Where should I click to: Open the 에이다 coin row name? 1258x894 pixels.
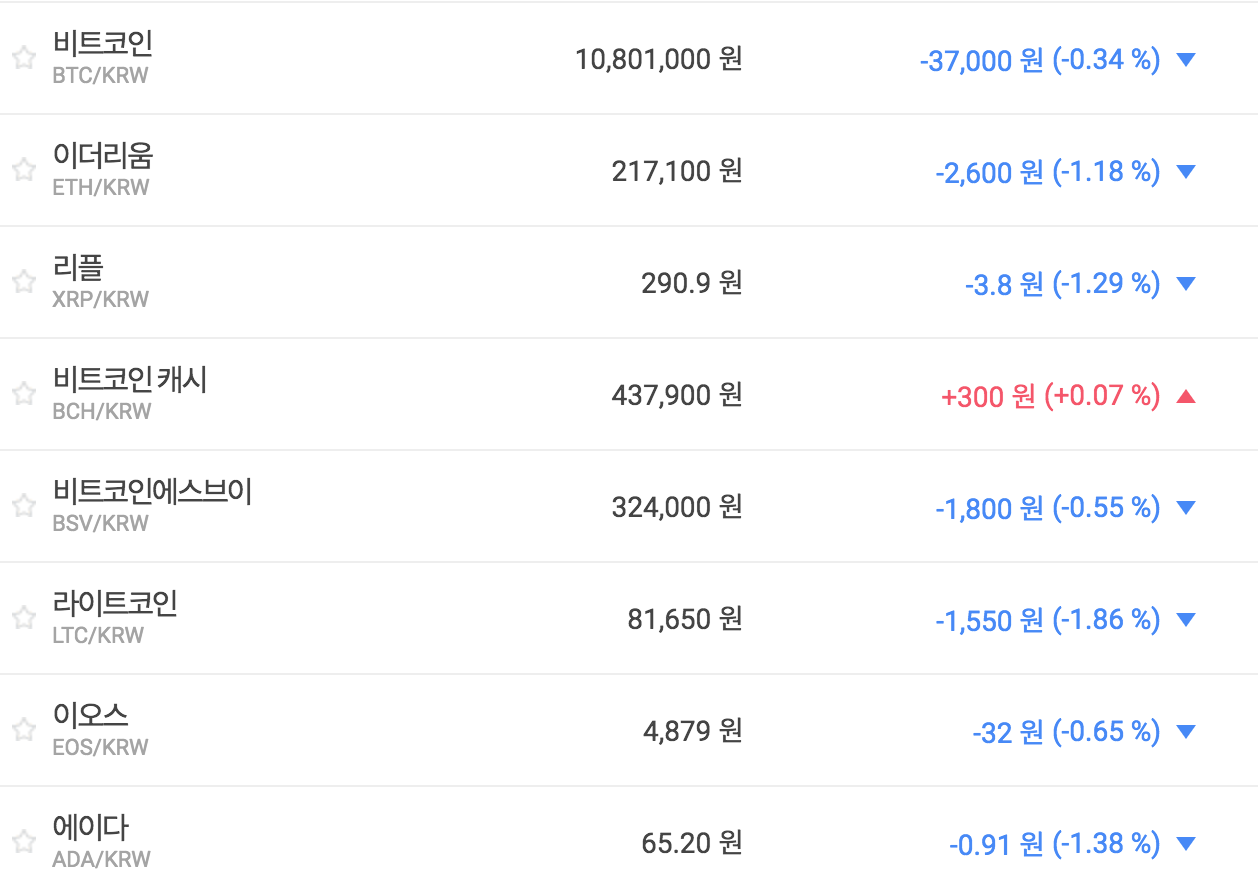tap(90, 828)
